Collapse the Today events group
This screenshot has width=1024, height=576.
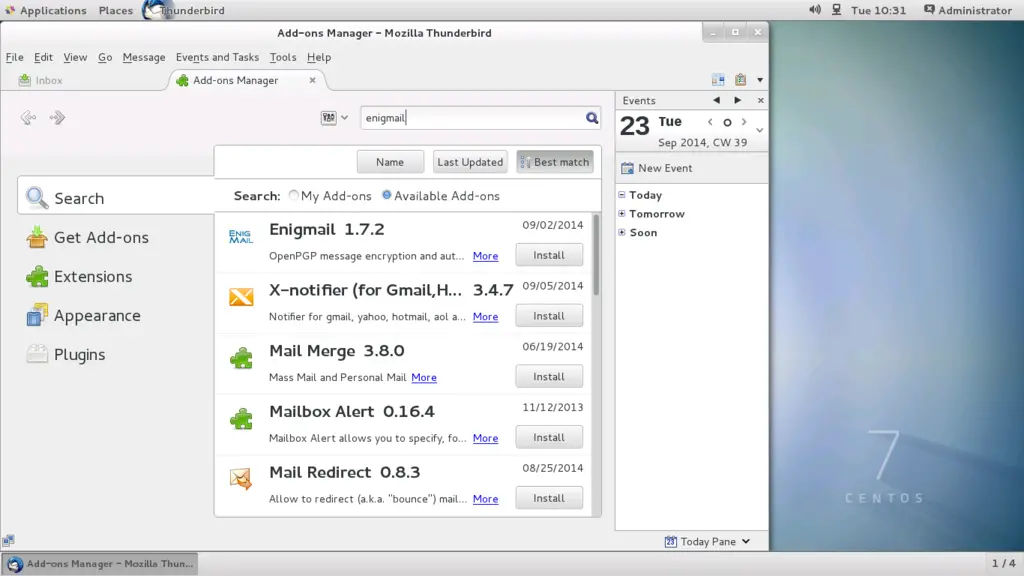622,195
